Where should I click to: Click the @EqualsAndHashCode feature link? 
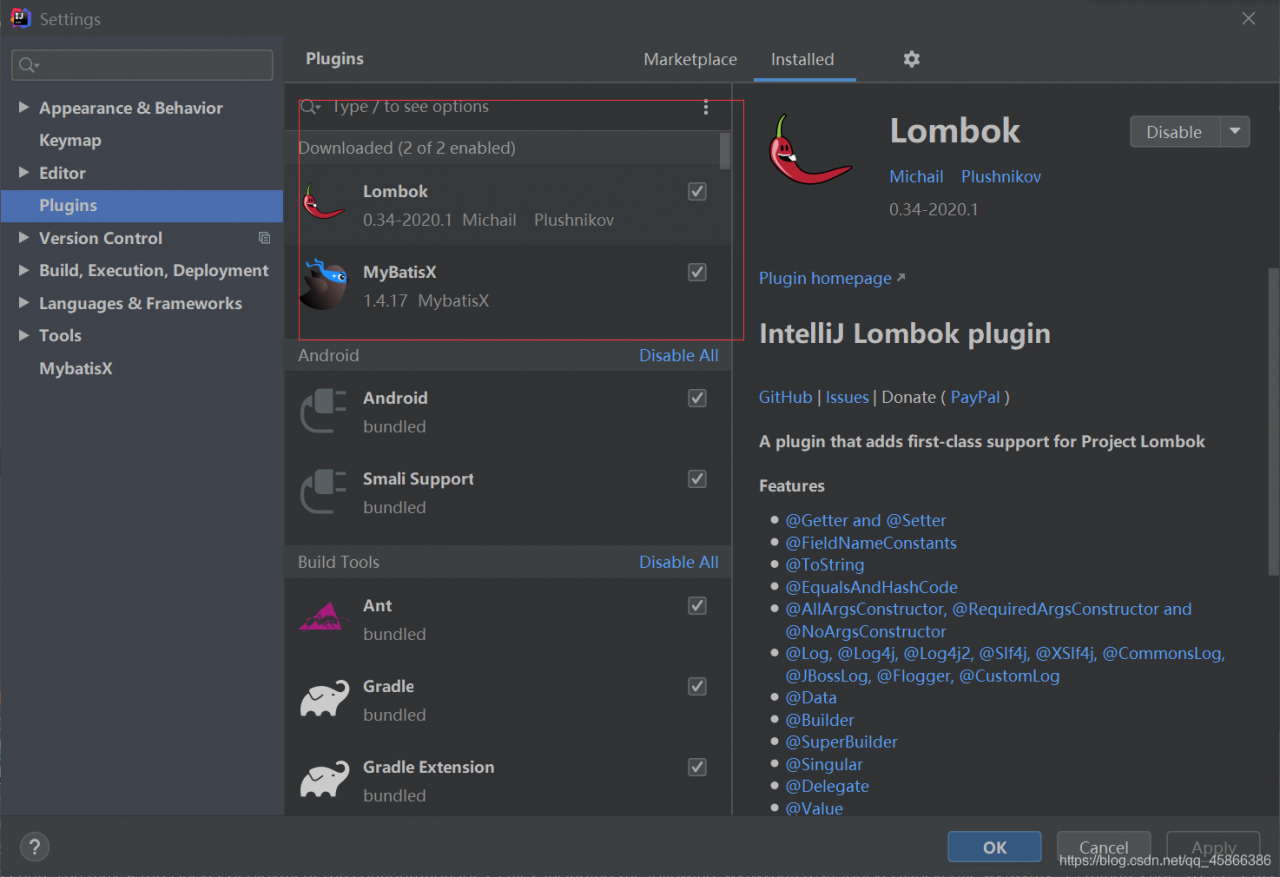click(871, 587)
